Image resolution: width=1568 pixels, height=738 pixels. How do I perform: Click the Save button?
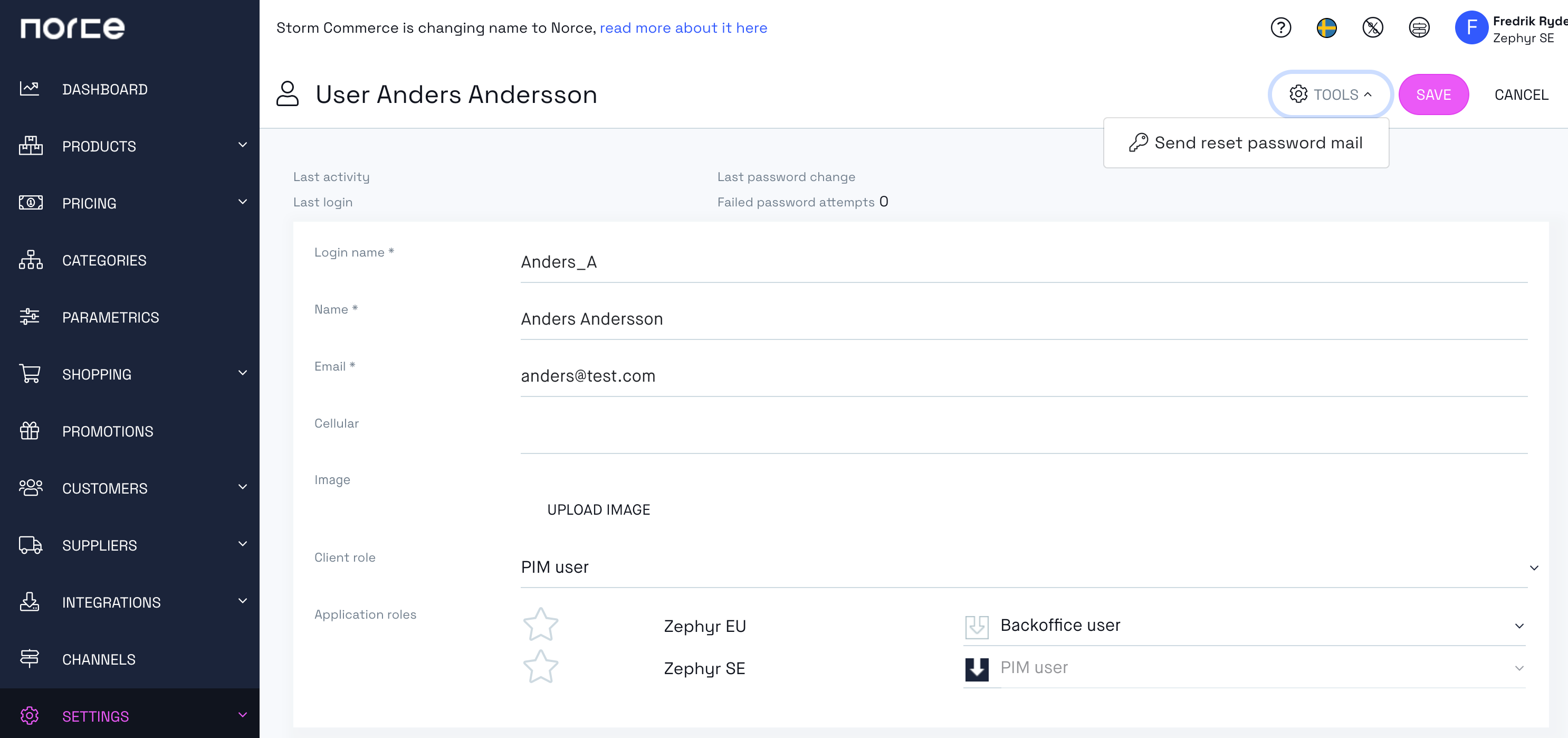1433,94
